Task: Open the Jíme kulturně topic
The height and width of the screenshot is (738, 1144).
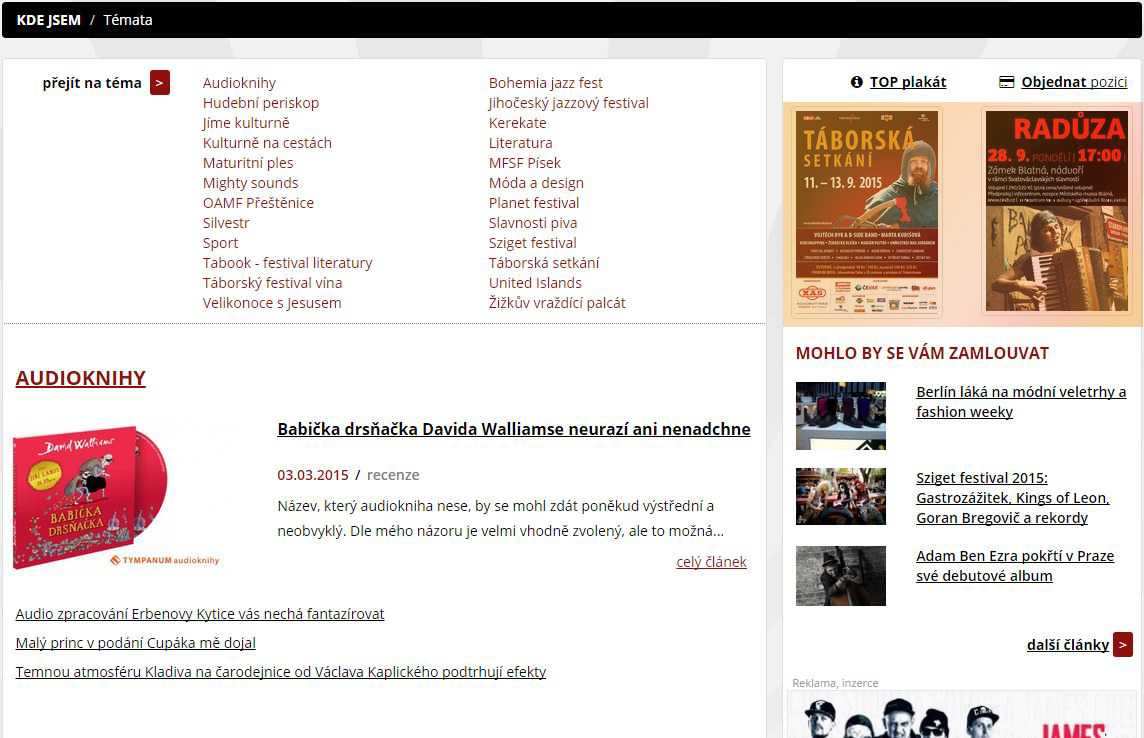Action: click(x=246, y=123)
